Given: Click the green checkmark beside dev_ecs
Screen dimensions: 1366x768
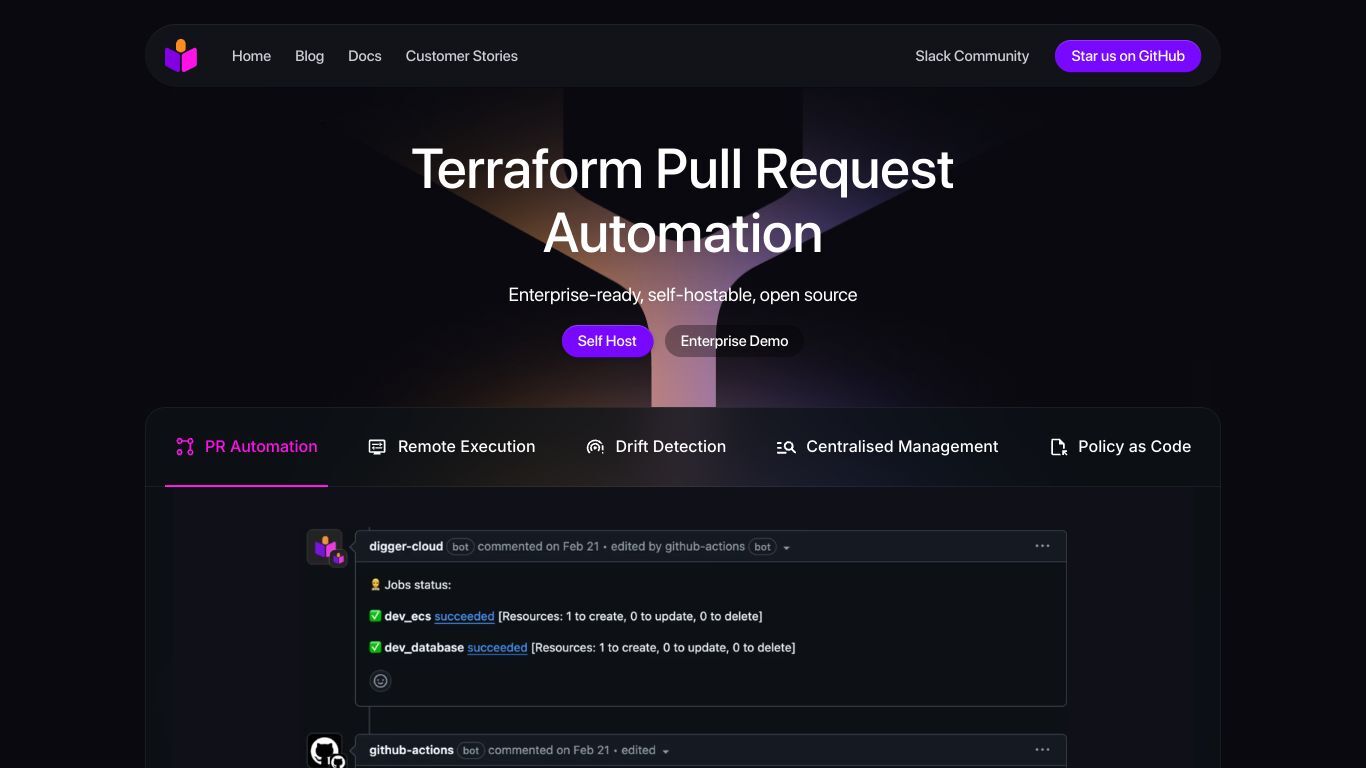Looking at the screenshot, I should [375, 616].
